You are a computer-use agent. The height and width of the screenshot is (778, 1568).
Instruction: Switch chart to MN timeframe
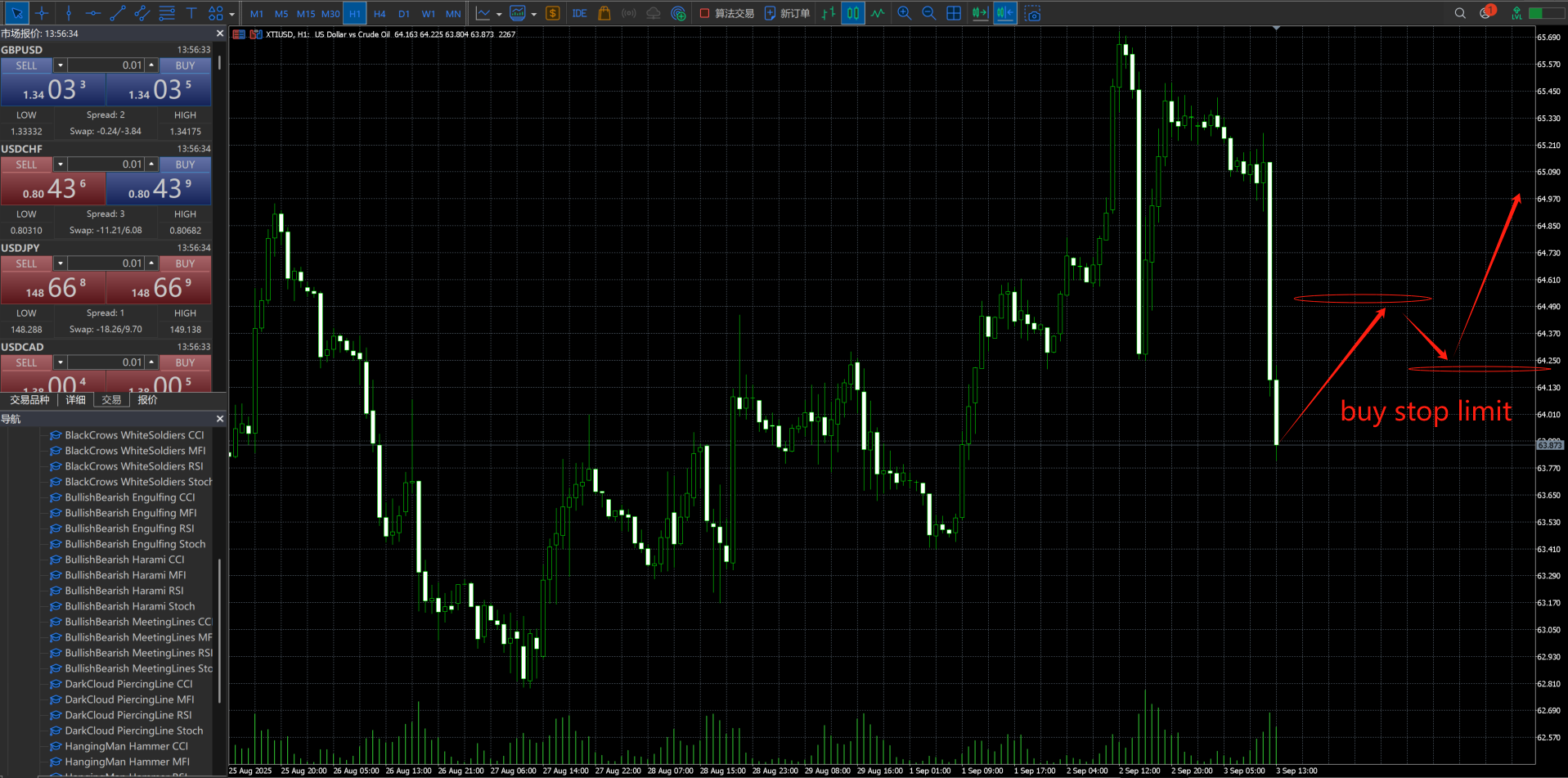point(453,14)
